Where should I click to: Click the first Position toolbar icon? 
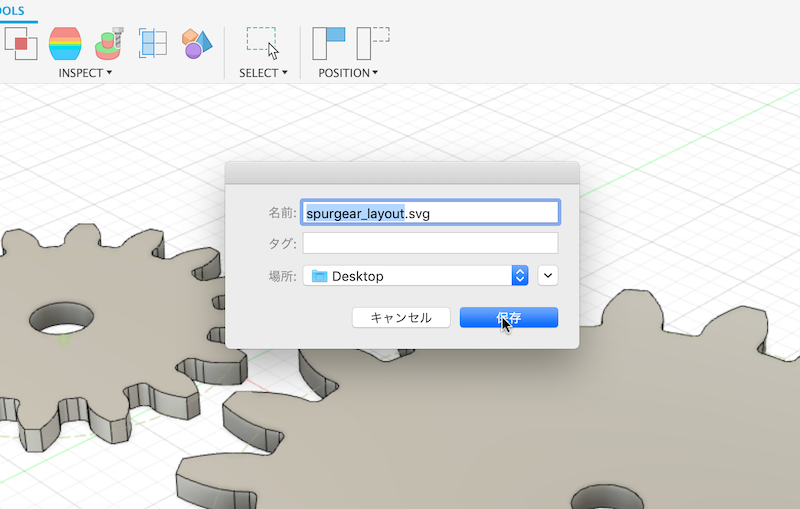point(329,43)
